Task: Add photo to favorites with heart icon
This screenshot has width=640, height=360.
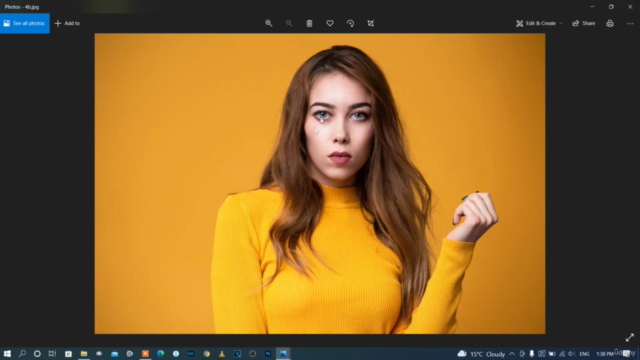Action: click(x=330, y=23)
